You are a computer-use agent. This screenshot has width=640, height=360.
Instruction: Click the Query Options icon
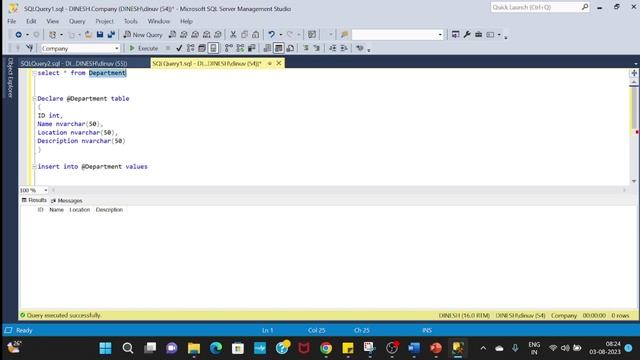tap(202, 48)
